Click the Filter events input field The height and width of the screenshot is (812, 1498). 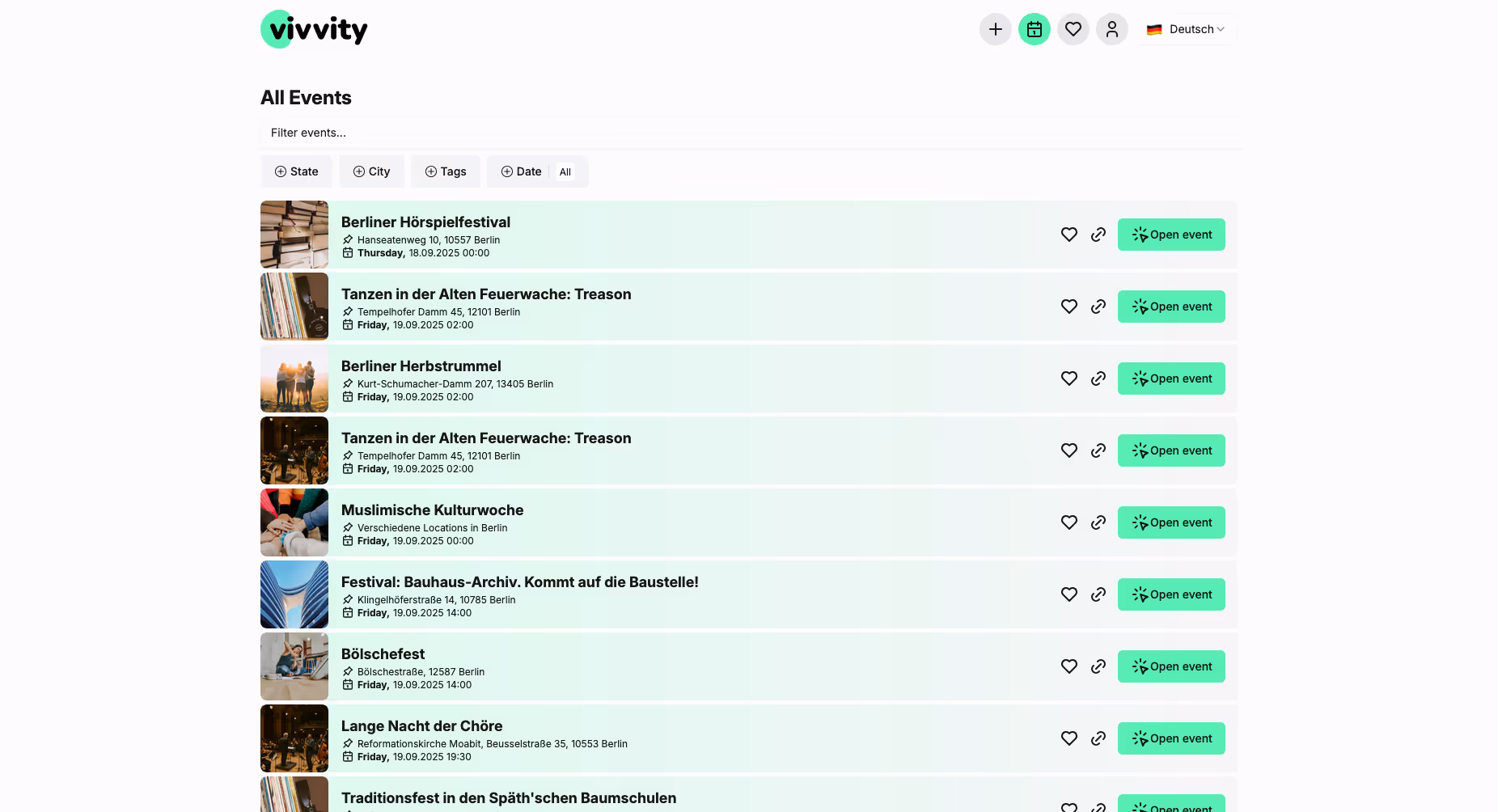click(x=748, y=133)
